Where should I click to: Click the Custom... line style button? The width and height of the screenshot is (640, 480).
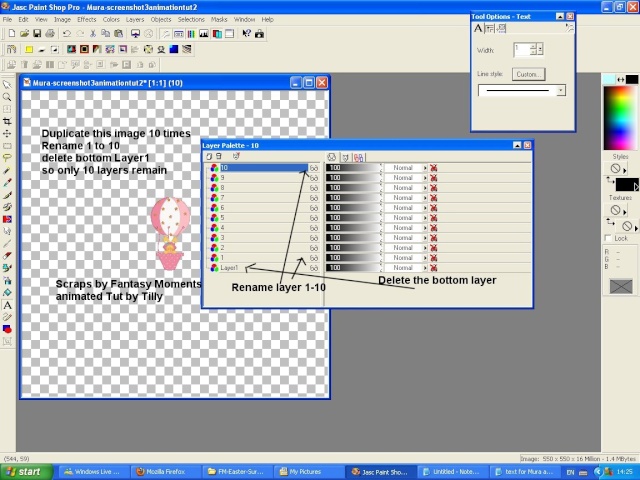[528, 74]
